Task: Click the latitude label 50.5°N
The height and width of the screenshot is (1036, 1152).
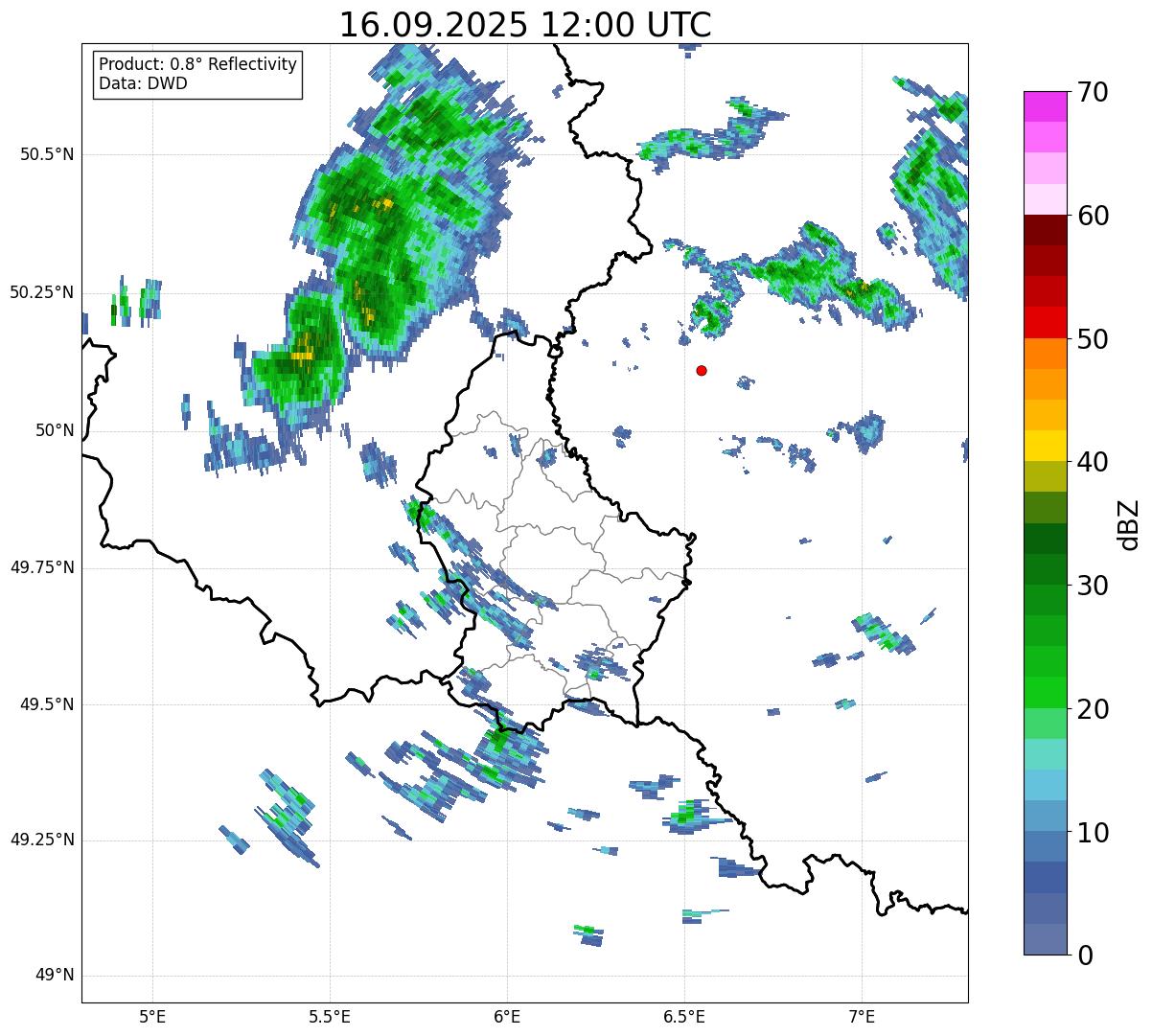Action: coord(47,154)
